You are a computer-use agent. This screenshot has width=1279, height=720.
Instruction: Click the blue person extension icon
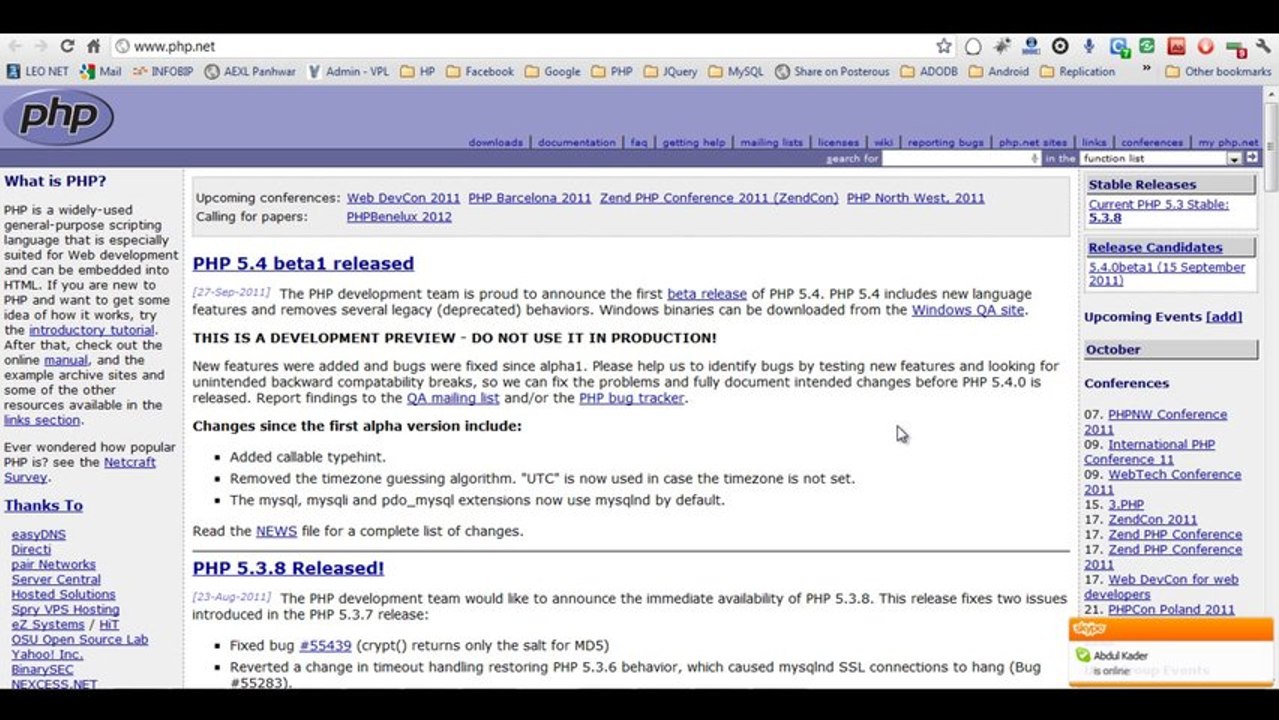1031,46
